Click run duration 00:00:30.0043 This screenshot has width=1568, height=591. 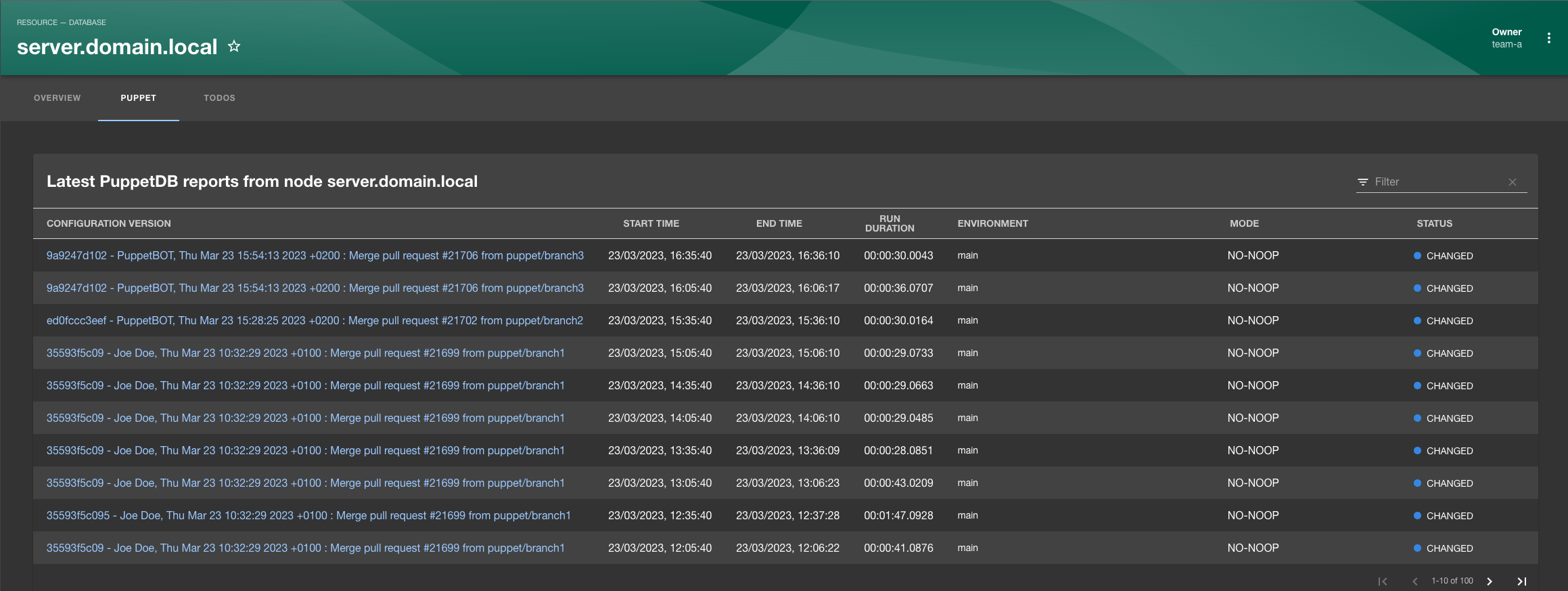point(898,255)
